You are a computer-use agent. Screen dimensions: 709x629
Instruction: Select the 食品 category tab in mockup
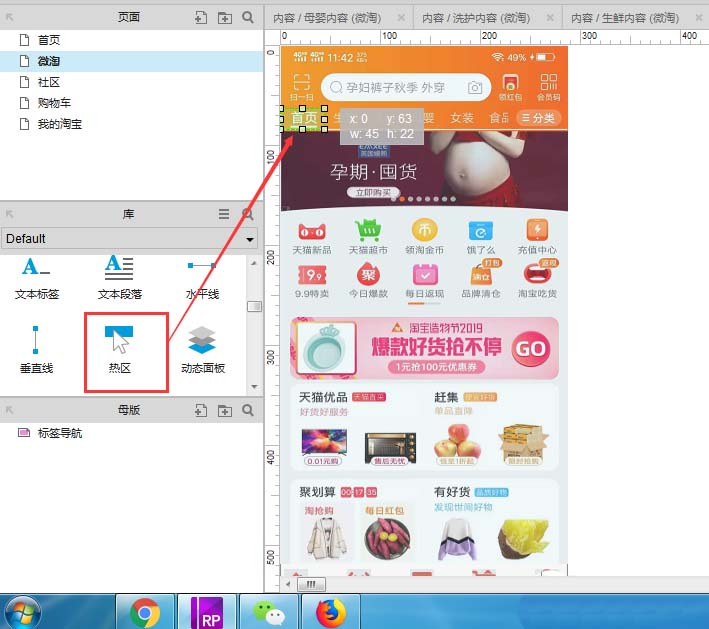(x=499, y=118)
